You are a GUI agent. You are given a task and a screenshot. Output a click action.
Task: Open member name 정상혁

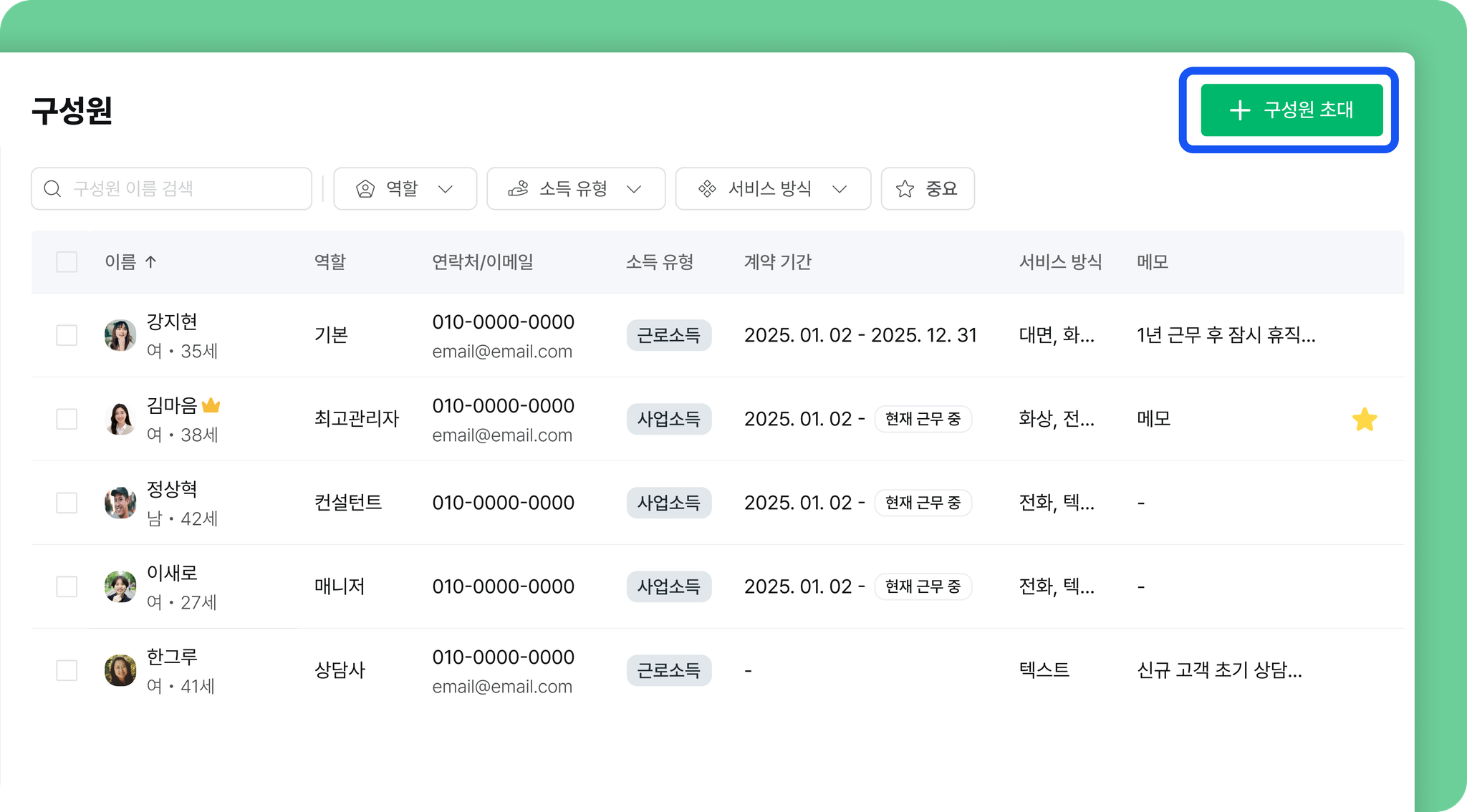172,489
